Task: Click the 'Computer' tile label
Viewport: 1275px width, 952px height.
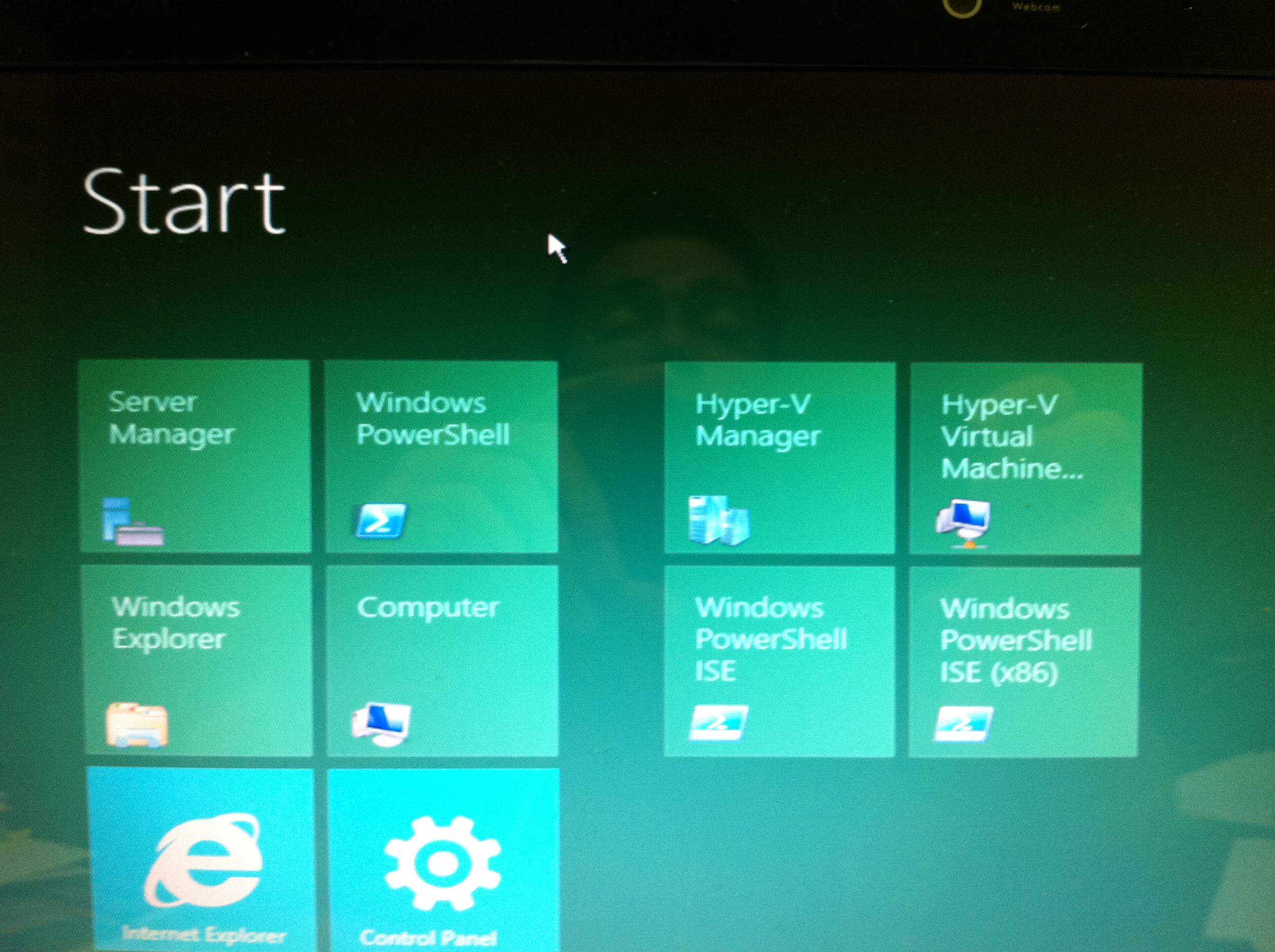Action: [x=427, y=609]
